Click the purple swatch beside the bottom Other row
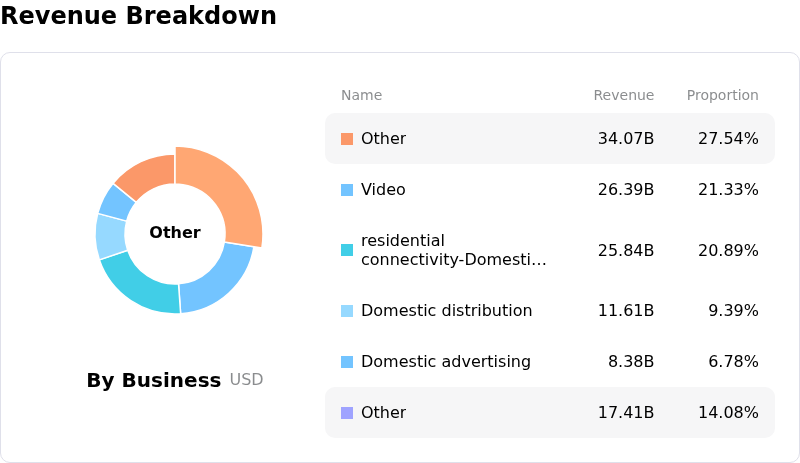The image size is (800, 463). tap(347, 413)
